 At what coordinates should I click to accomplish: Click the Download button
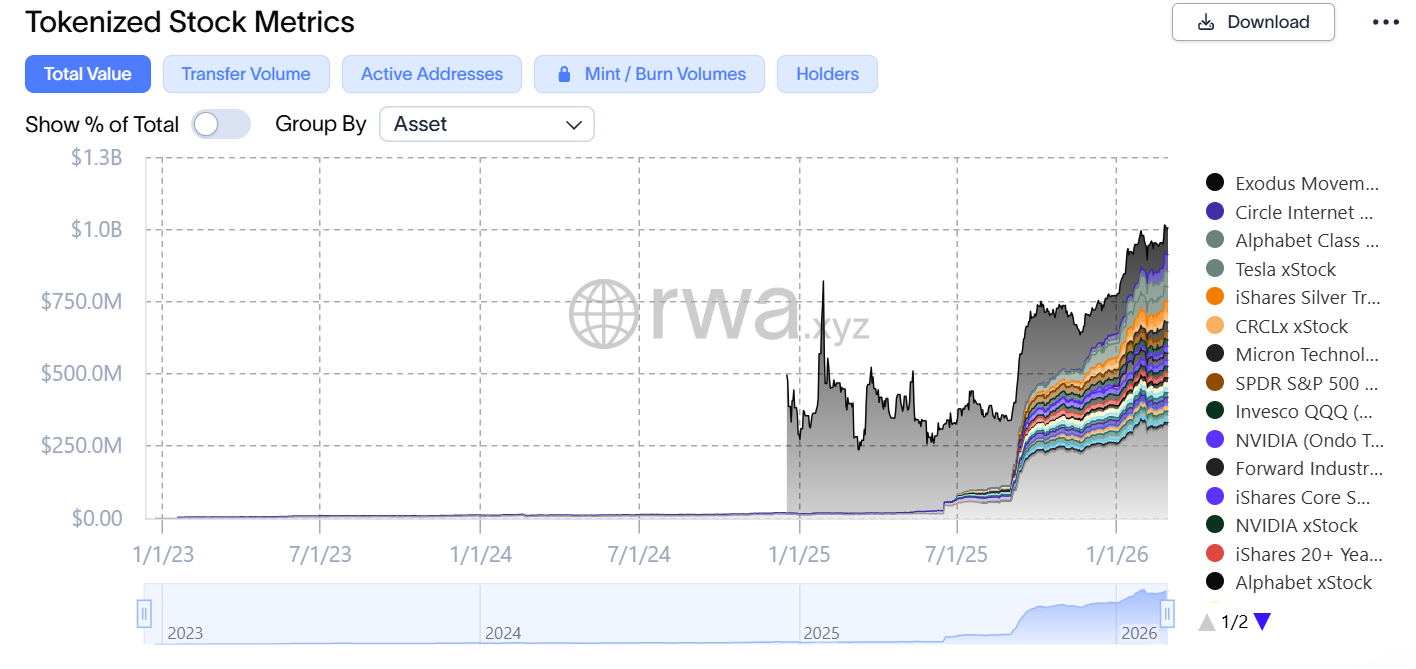(x=1253, y=22)
